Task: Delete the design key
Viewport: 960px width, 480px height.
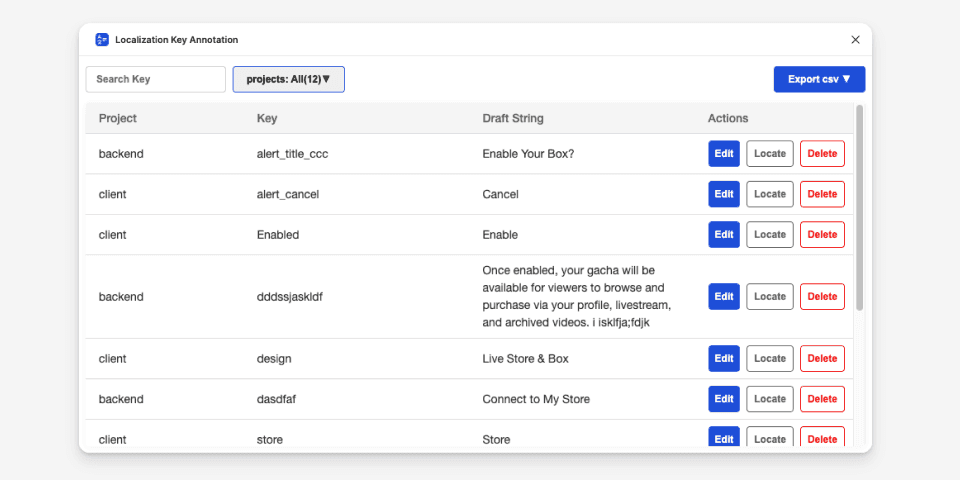Action: tap(822, 359)
